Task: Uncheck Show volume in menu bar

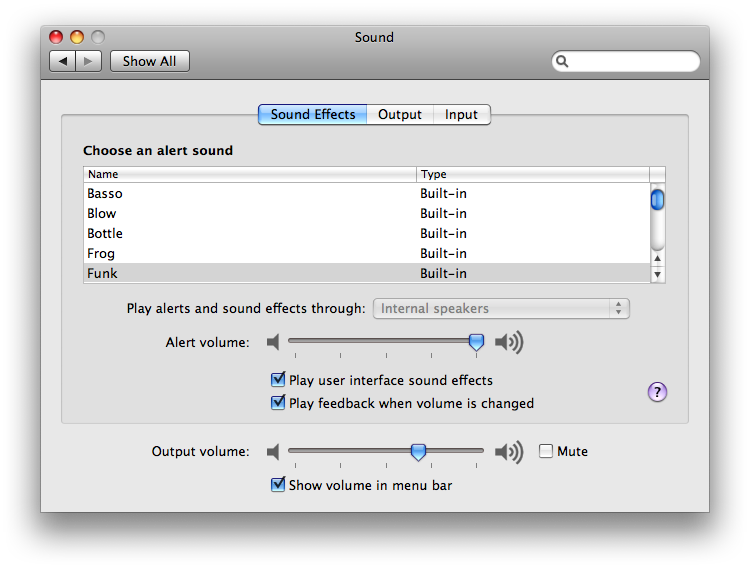Action: (278, 484)
